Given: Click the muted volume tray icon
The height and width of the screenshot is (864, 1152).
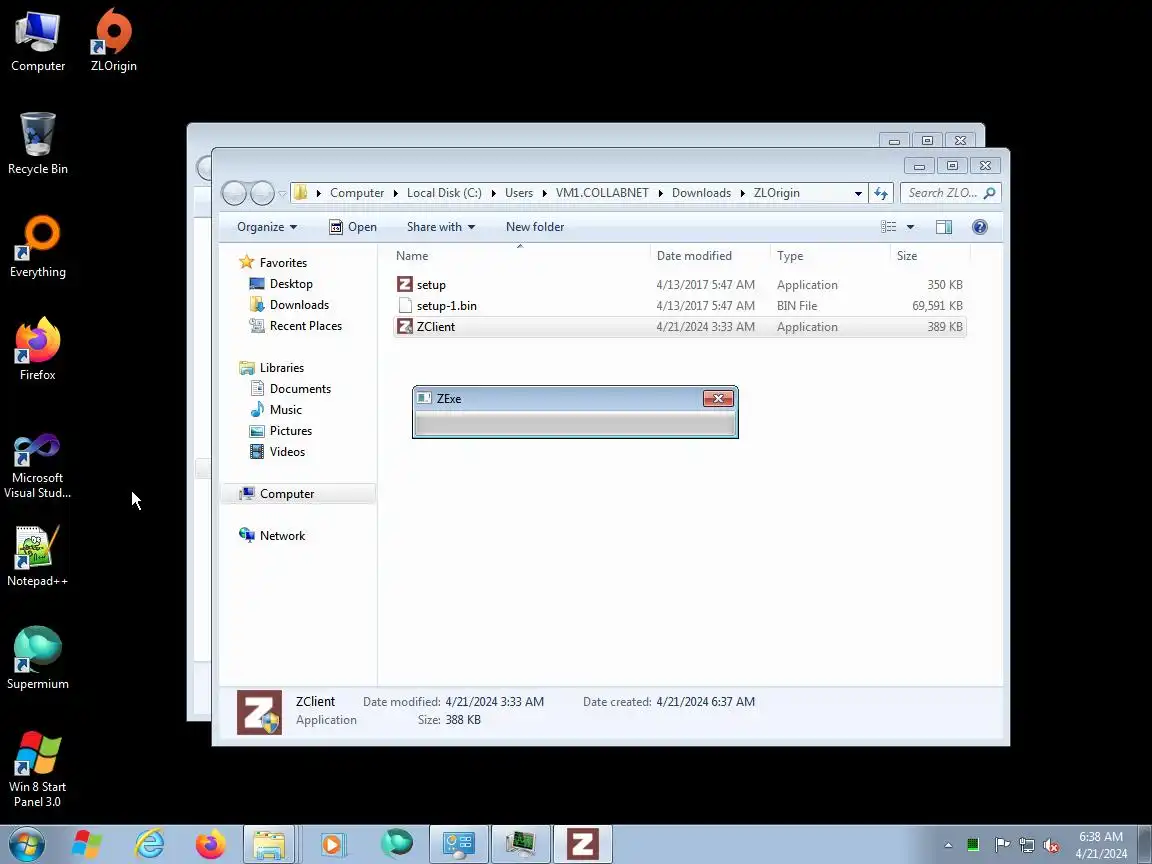Looking at the screenshot, I should pos(1051,846).
